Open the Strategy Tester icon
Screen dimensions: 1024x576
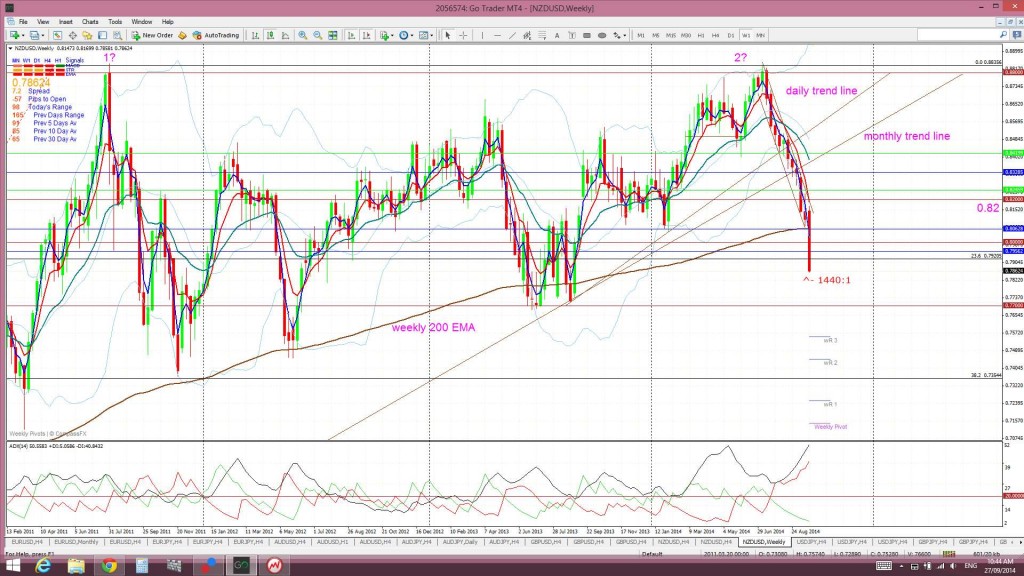tap(118, 35)
